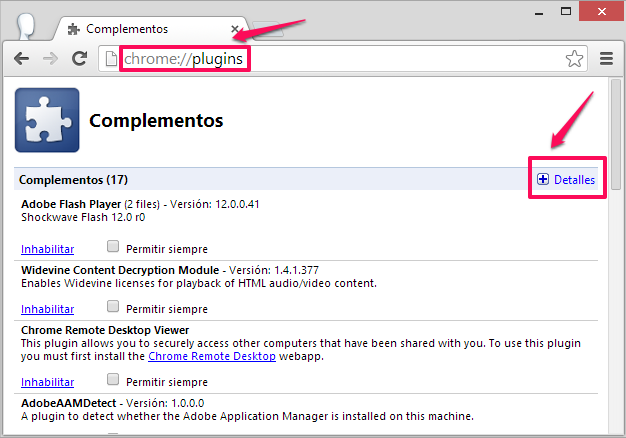The width and height of the screenshot is (626, 438).
Task: Maximize the Chrome window
Action: pos(566,11)
